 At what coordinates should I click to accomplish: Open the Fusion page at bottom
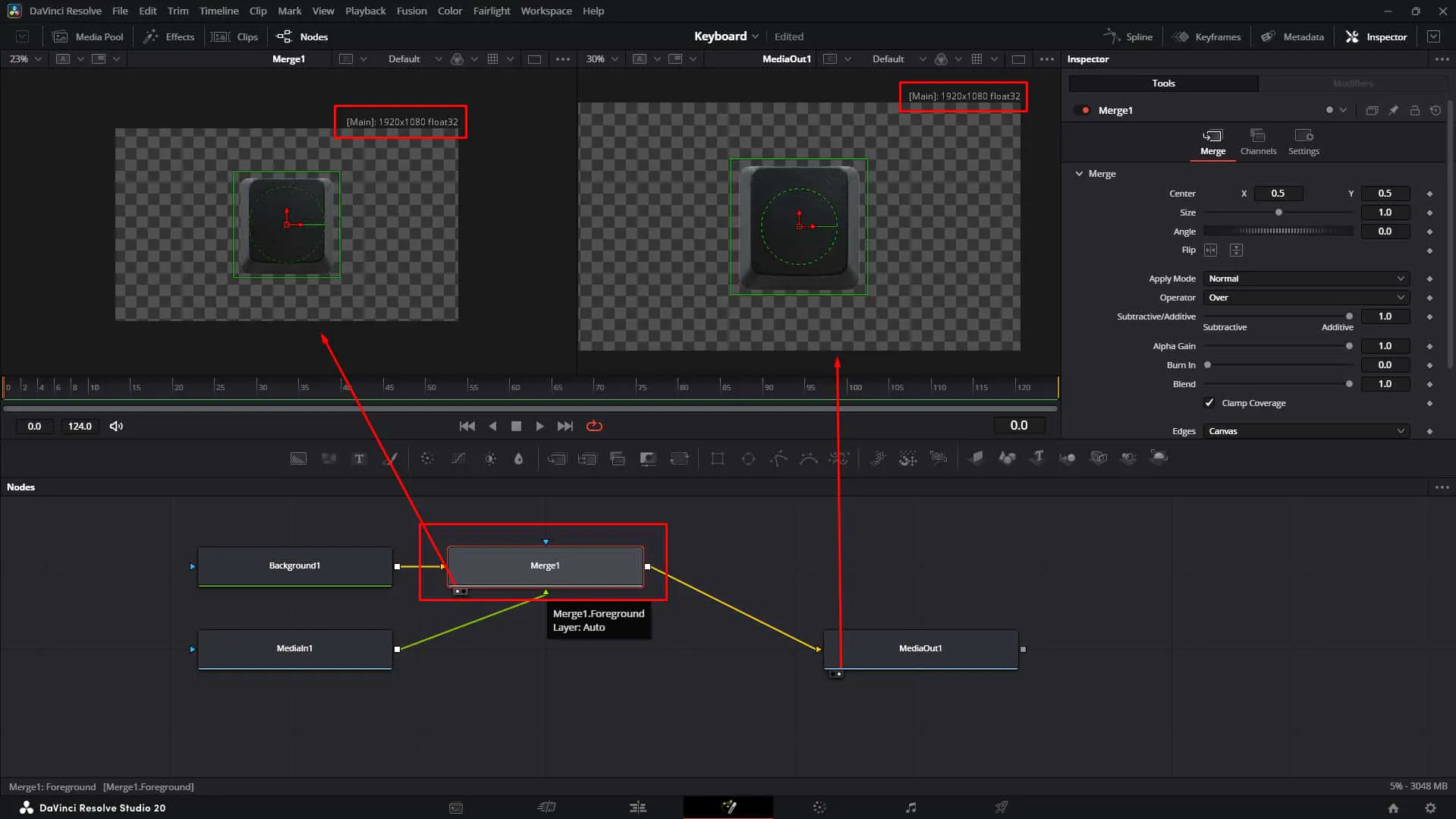(x=728, y=807)
